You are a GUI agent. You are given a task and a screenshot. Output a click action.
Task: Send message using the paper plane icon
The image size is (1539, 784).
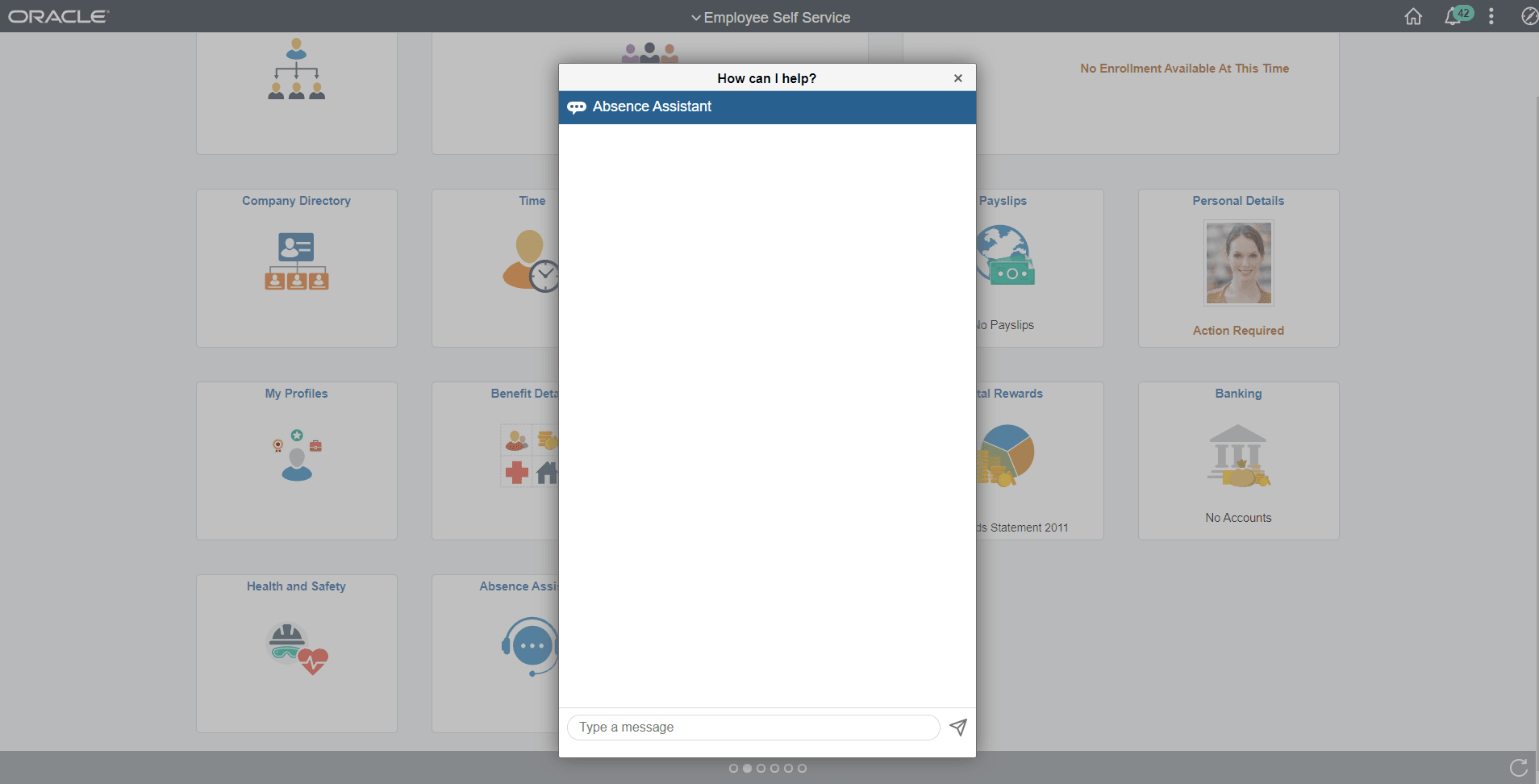[x=957, y=727]
